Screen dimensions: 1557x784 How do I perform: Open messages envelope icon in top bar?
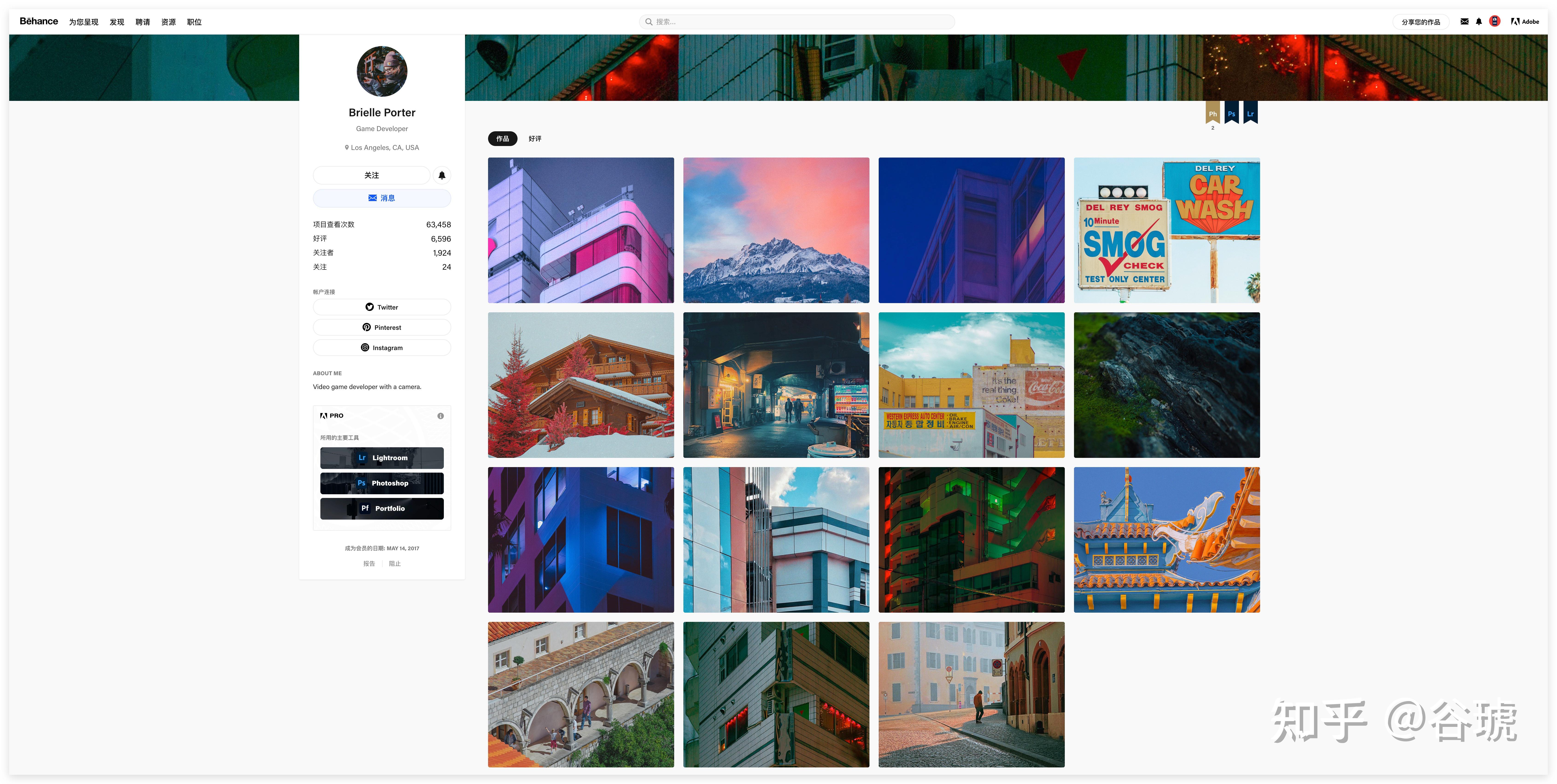(1464, 21)
